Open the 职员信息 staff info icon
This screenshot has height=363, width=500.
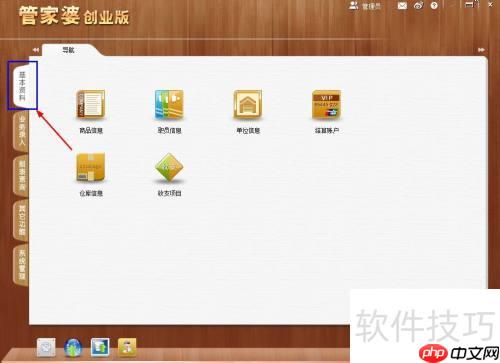coord(169,105)
